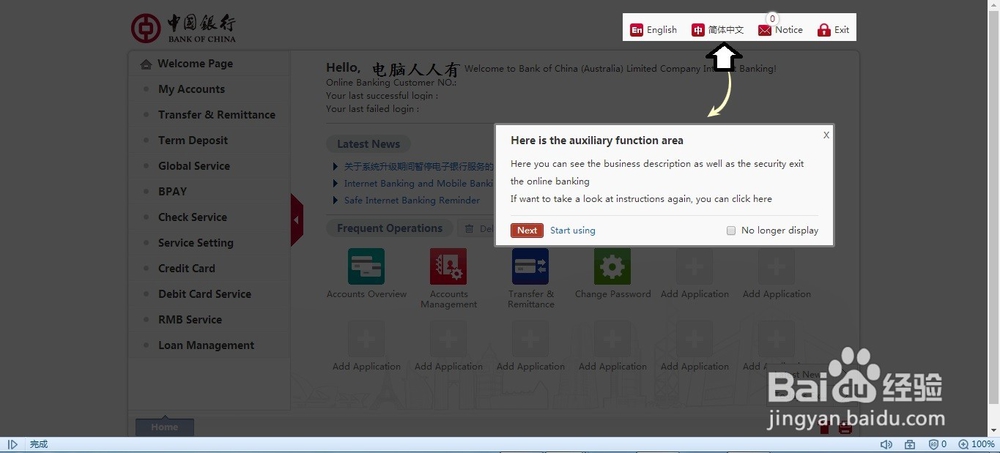Close the auxiliary function tooltip with X
The image size is (1000, 453).
[x=826, y=135]
